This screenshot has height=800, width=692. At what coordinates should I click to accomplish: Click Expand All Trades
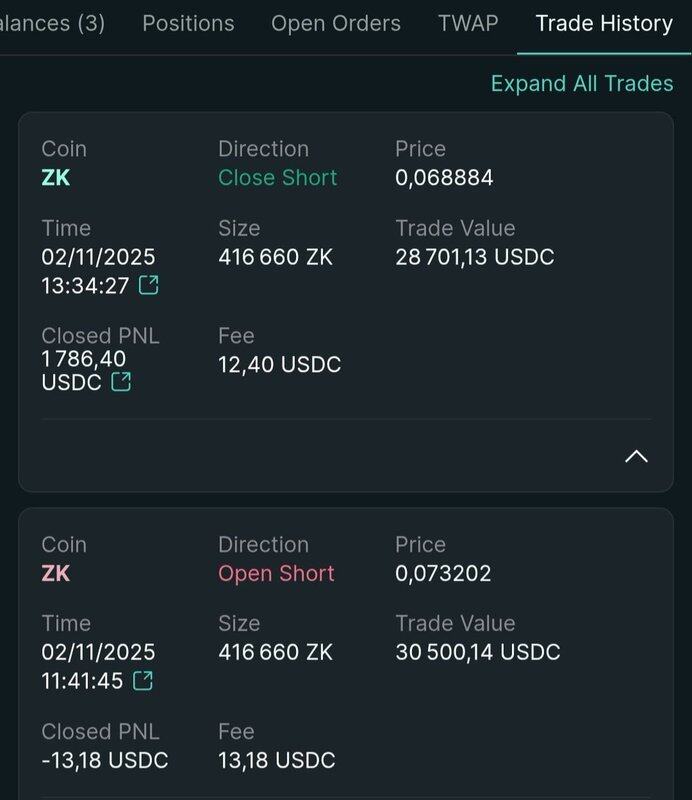pyautogui.click(x=582, y=83)
